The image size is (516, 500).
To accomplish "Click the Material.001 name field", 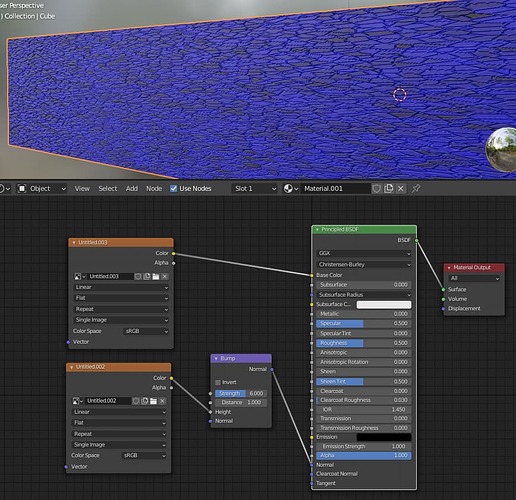I will click(335, 189).
